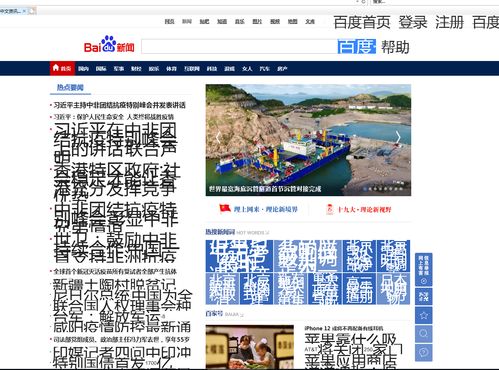Expand the 百家号 section arrow
The height and width of the screenshot is (370, 499).
click(x=242, y=314)
